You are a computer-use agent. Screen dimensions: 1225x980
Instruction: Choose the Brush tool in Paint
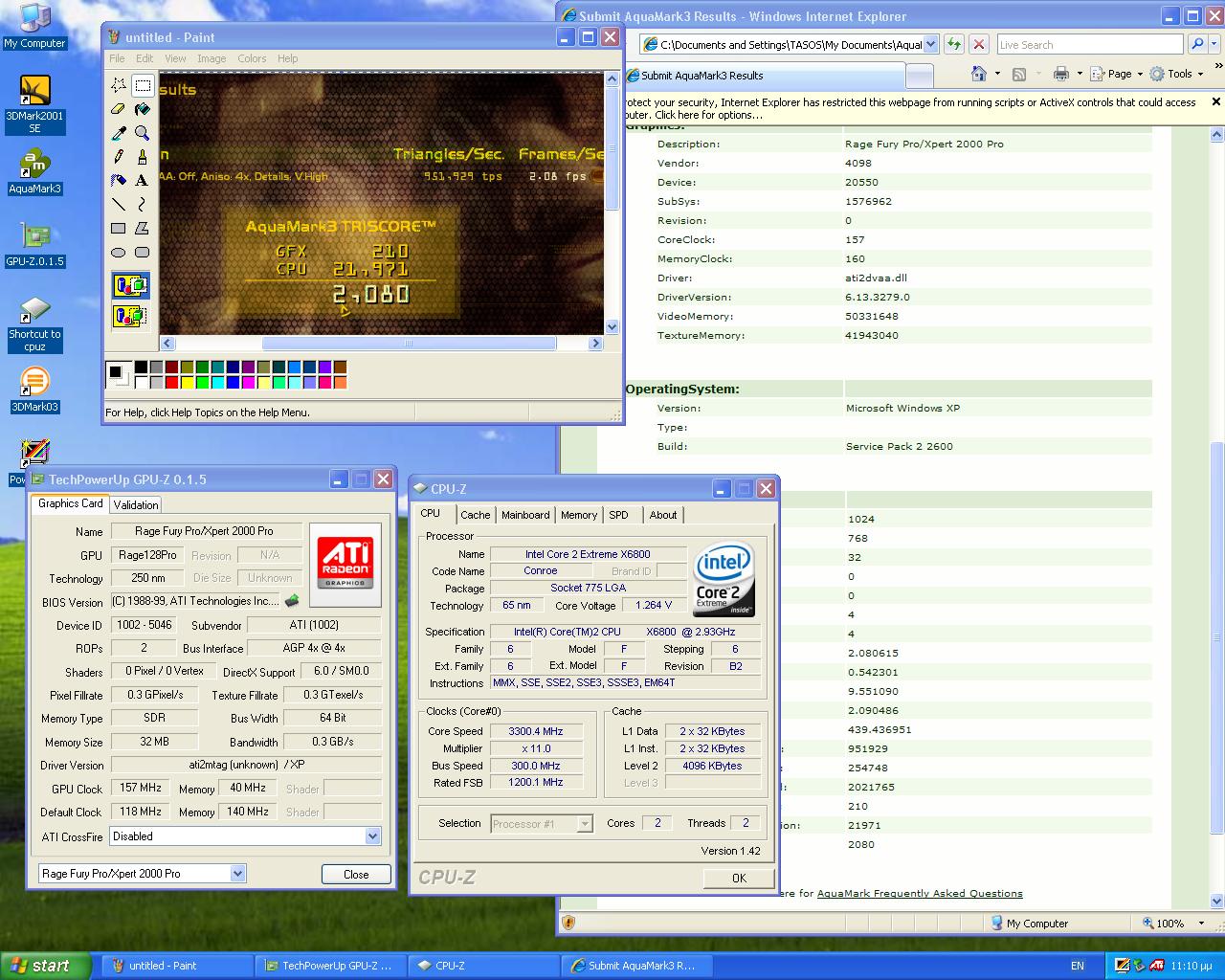pyautogui.click(x=143, y=156)
